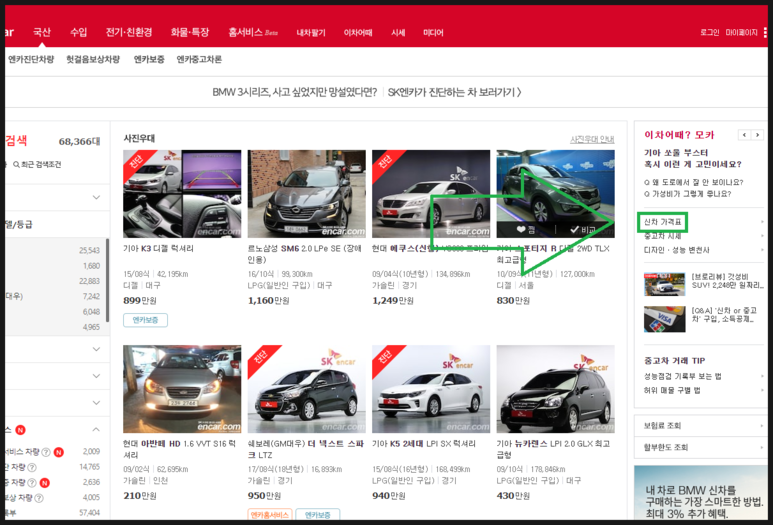773x525 pixels.
Task: Open help icon in the 2,009 count row
Action: point(46,452)
